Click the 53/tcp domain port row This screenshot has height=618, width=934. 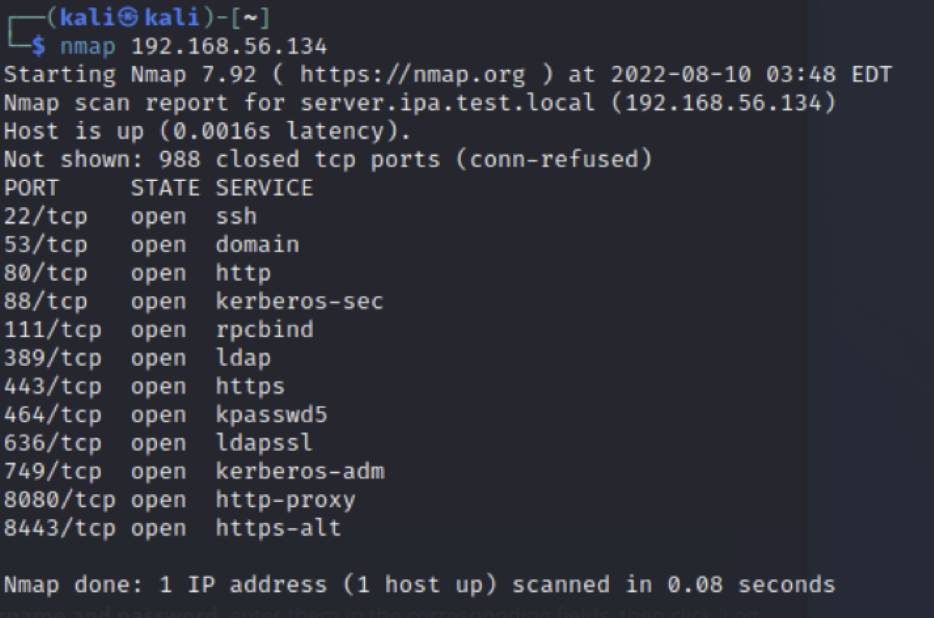click(x=151, y=244)
